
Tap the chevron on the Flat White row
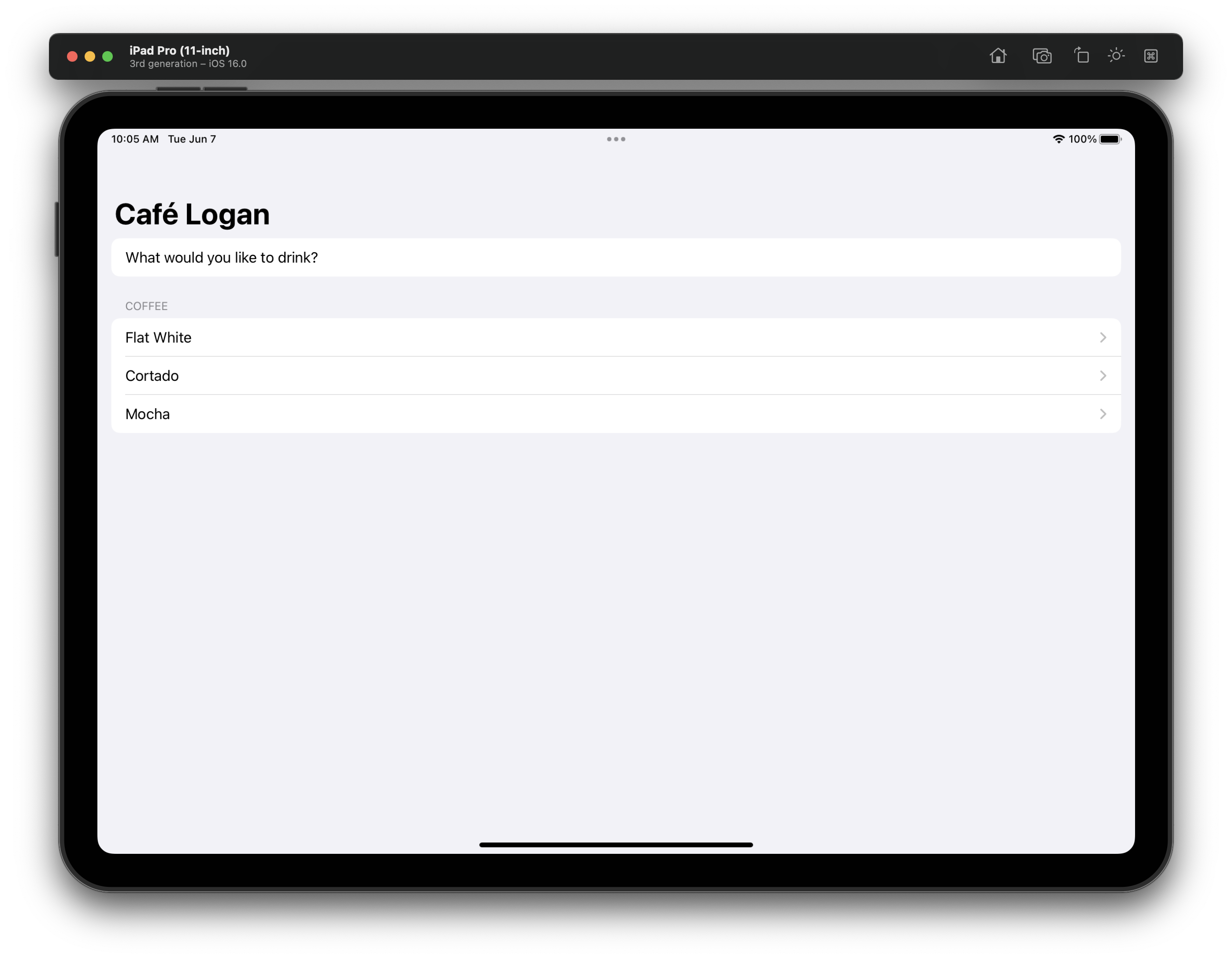tap(1102, 338)
